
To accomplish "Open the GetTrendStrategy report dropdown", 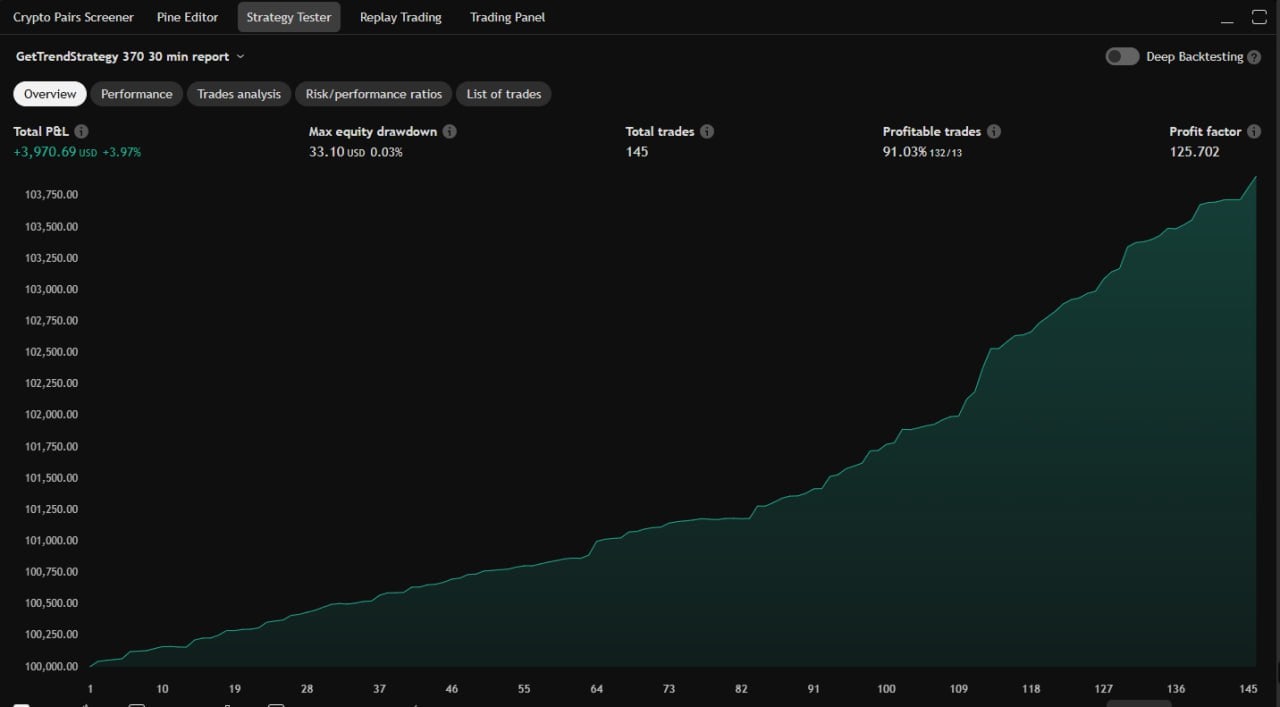I will [240, 57].
